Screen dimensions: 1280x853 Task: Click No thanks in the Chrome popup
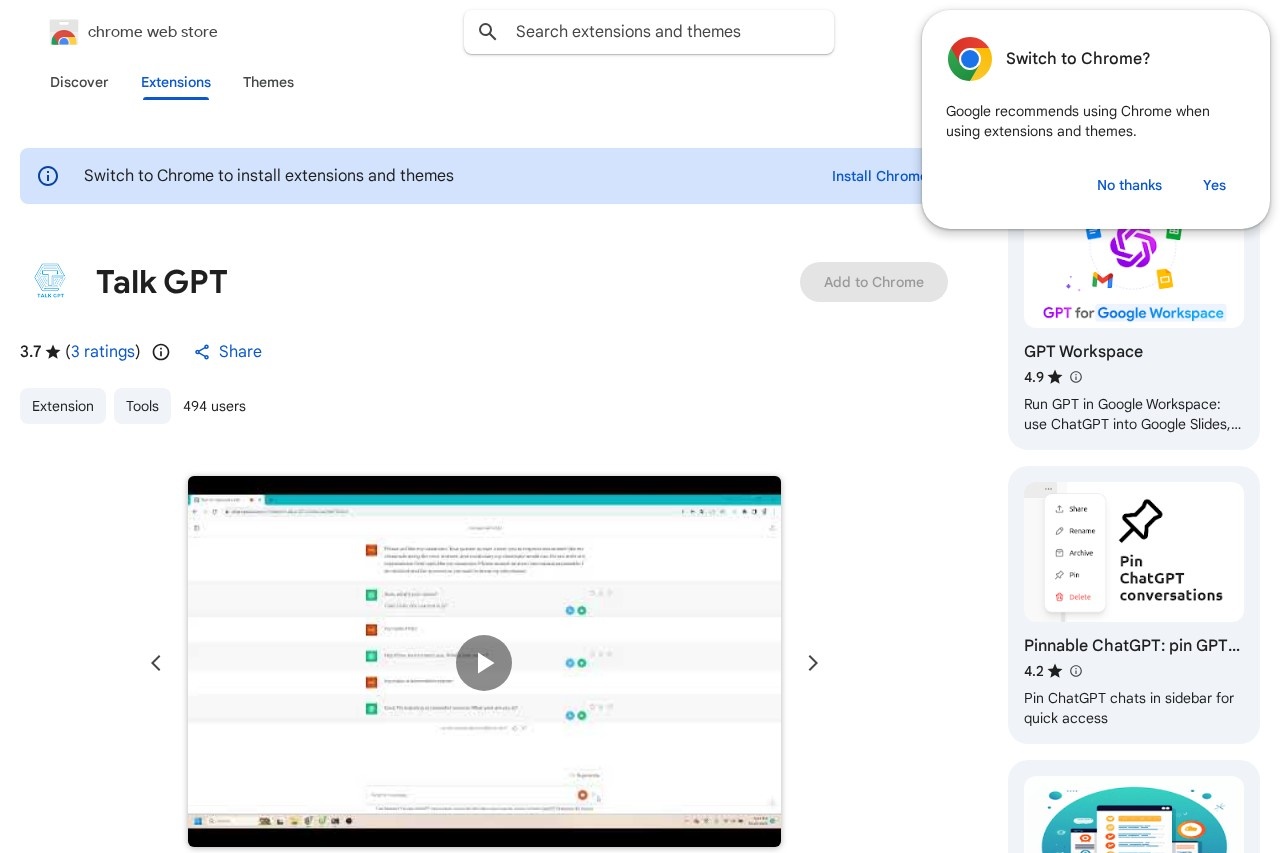coord(1129,185)
